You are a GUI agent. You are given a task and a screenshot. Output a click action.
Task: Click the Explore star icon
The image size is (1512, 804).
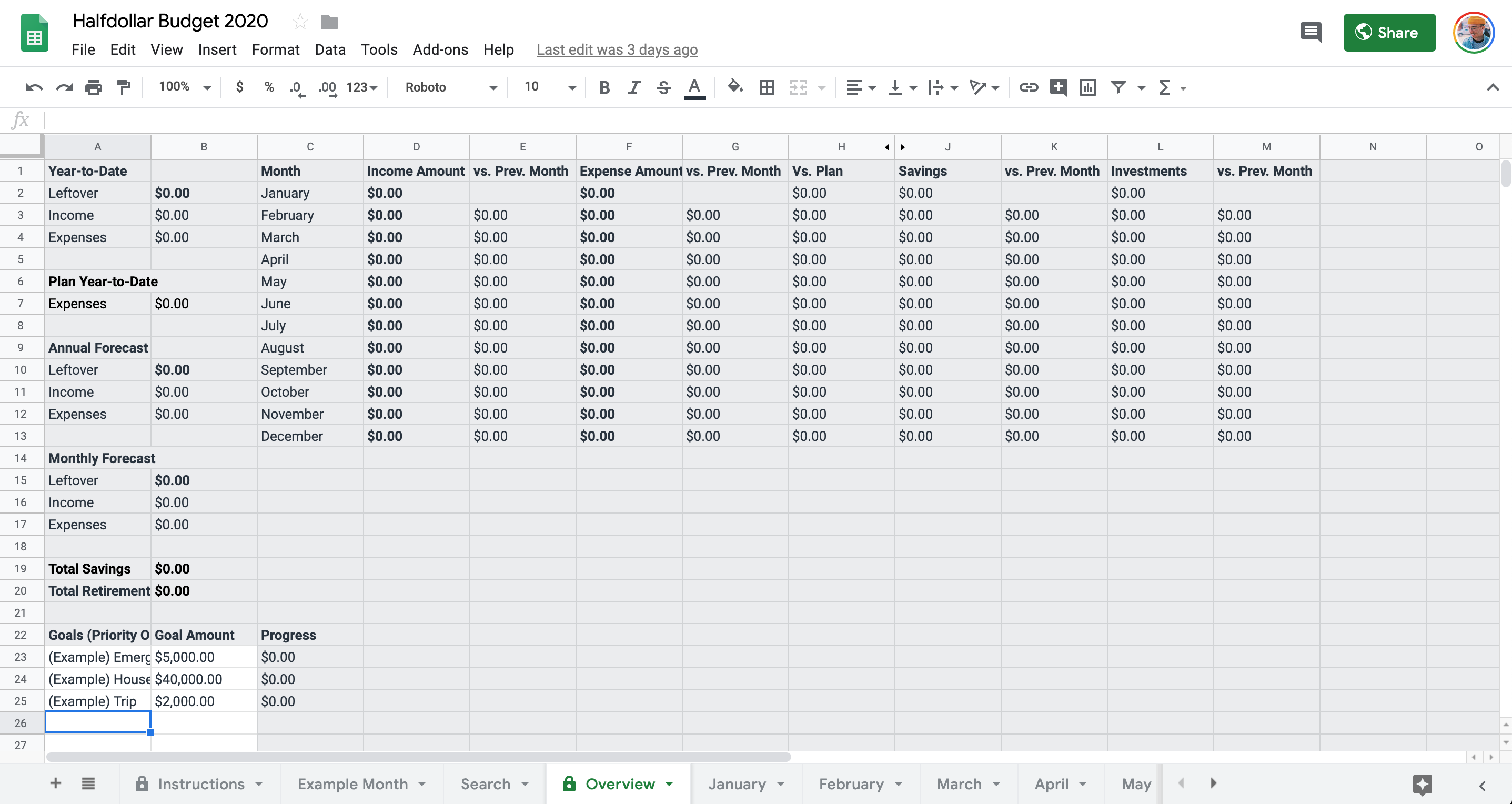1422,784
